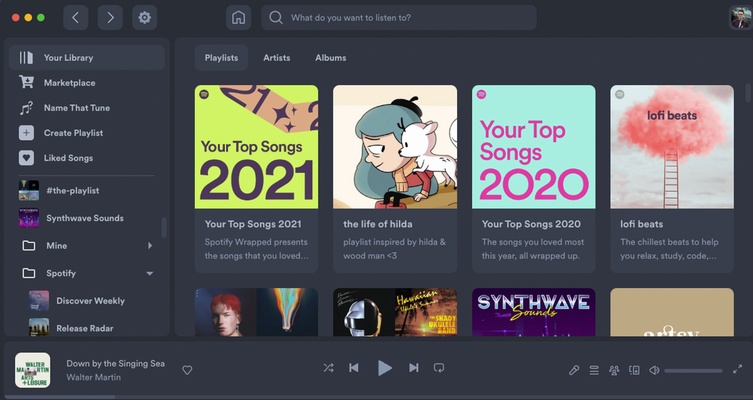This screenshot has height=400, width=753.
Task: Open settings with the gear icon
Action: pyautogui.click(x=145, y=18)
